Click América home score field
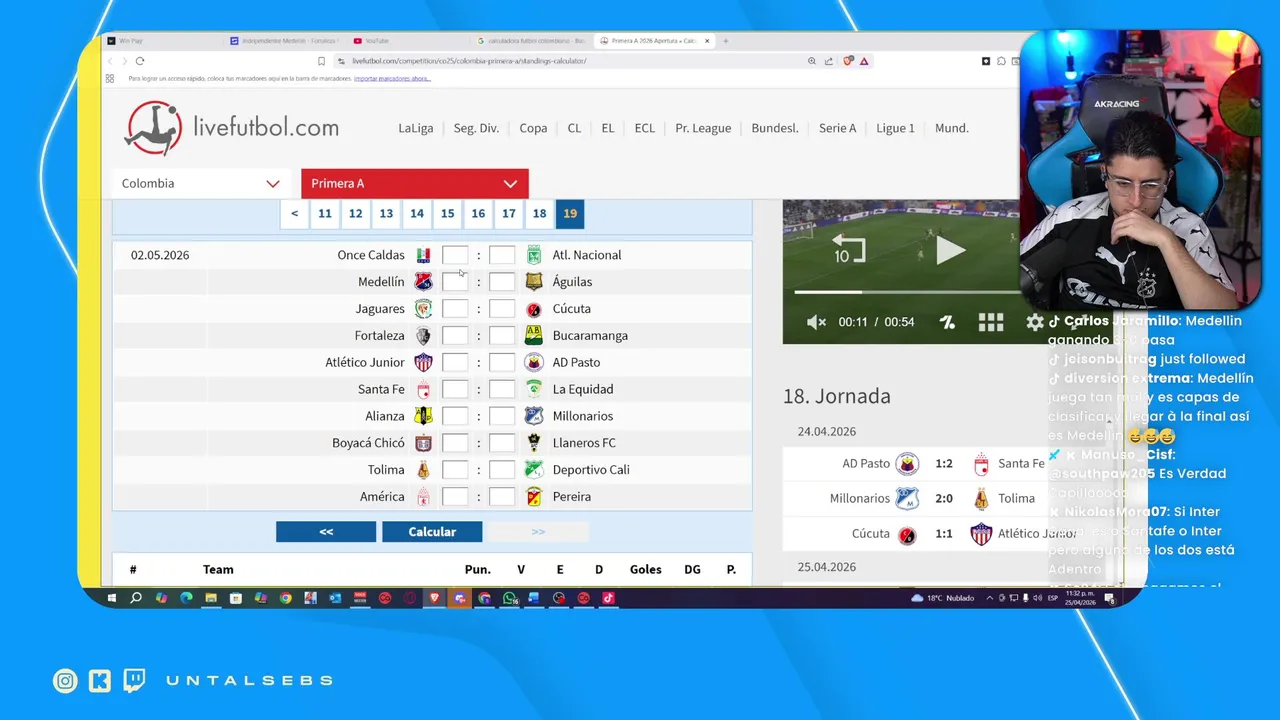The width and height of the screenshot is (1280, 720). pyautogui.click(x=455, y=497)
